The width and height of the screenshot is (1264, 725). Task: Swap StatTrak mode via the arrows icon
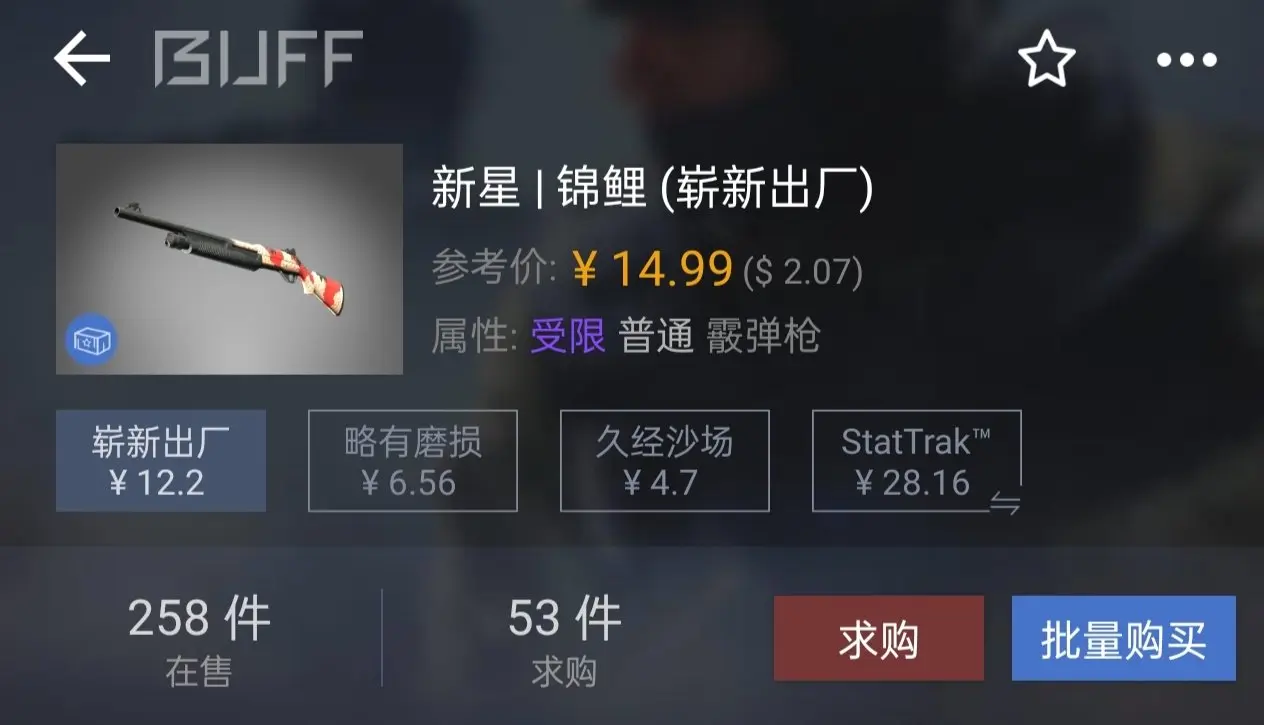(x=1005, y=504)
